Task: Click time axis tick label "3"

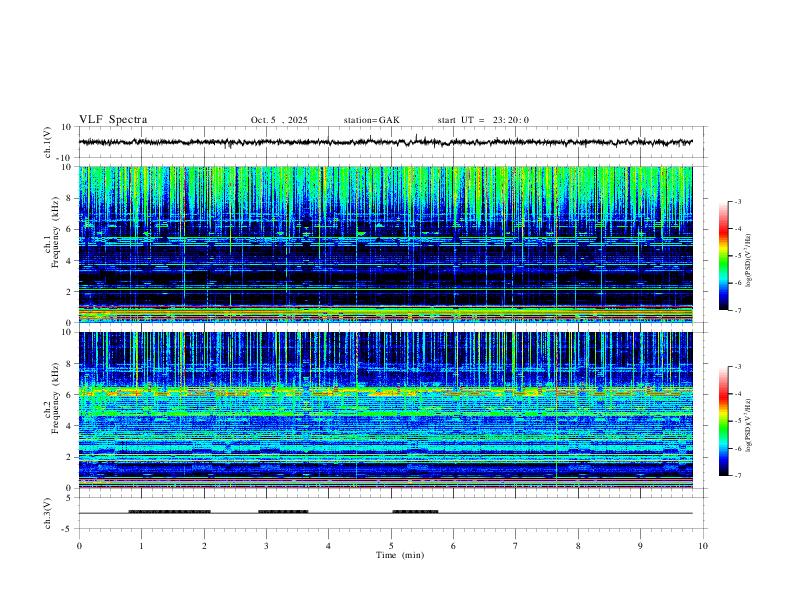Action: coord(266,546)
